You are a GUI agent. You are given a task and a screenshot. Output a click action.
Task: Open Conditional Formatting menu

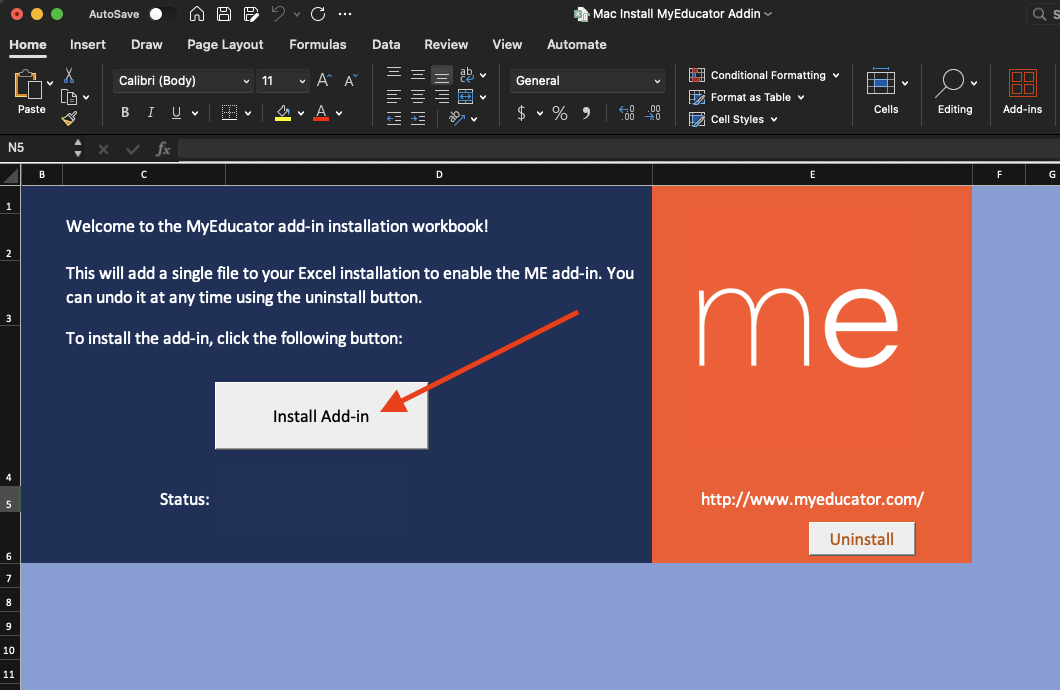(764, 75)
